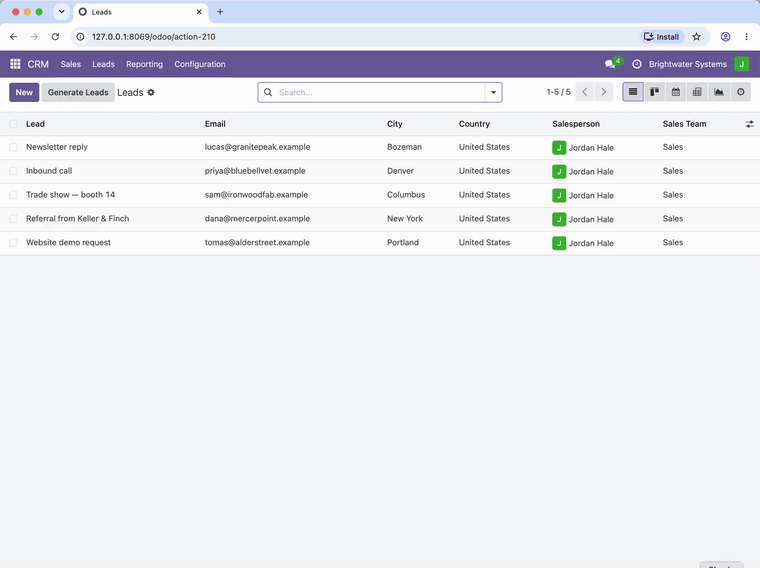Click the search magnifier icon
The width and height of the screenshot is (760, 568).
[x=268, y=92]
